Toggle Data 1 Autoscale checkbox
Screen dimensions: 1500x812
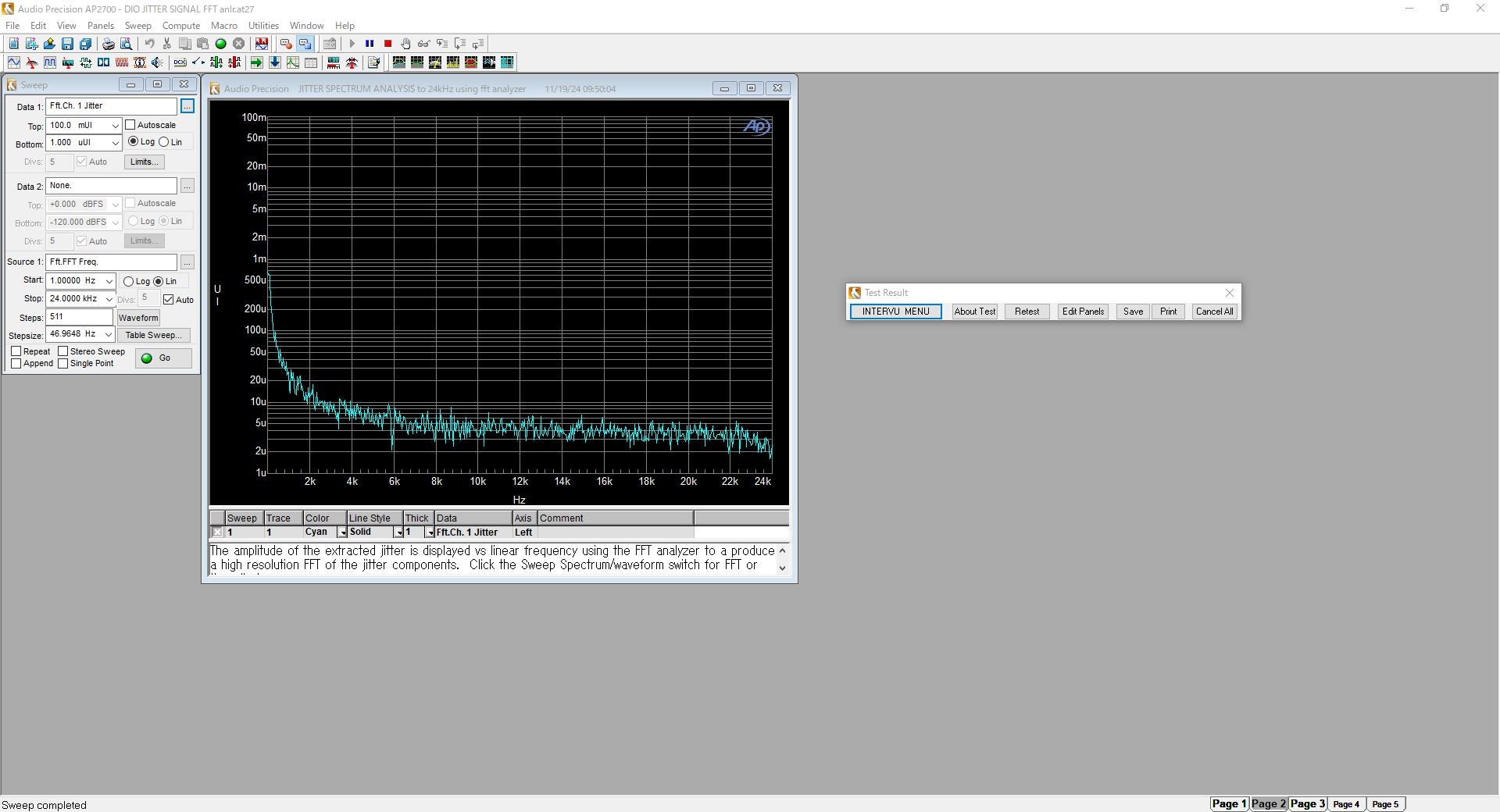[x=130, y=125]
